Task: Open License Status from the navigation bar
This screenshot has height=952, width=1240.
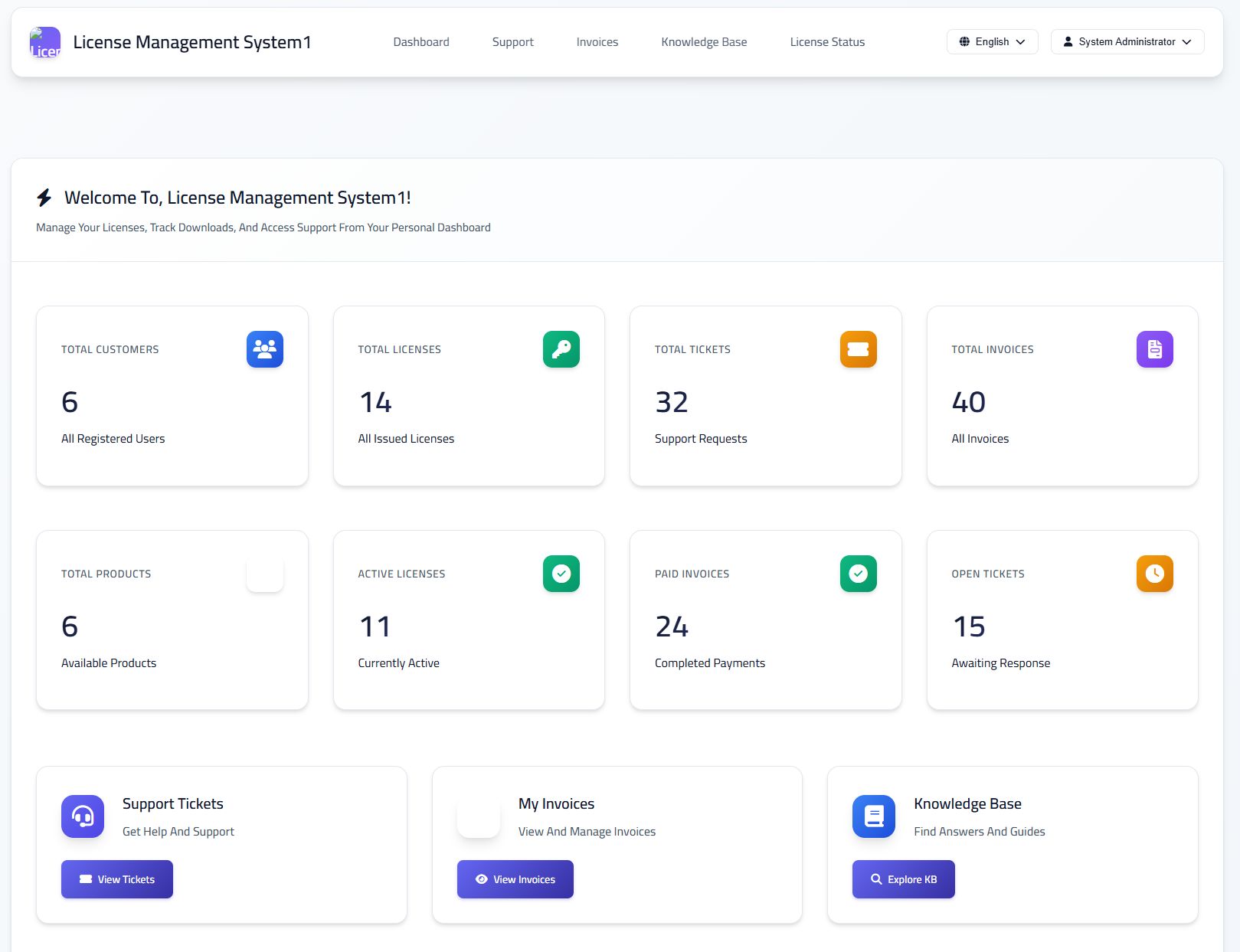Action: click(827, 42)
